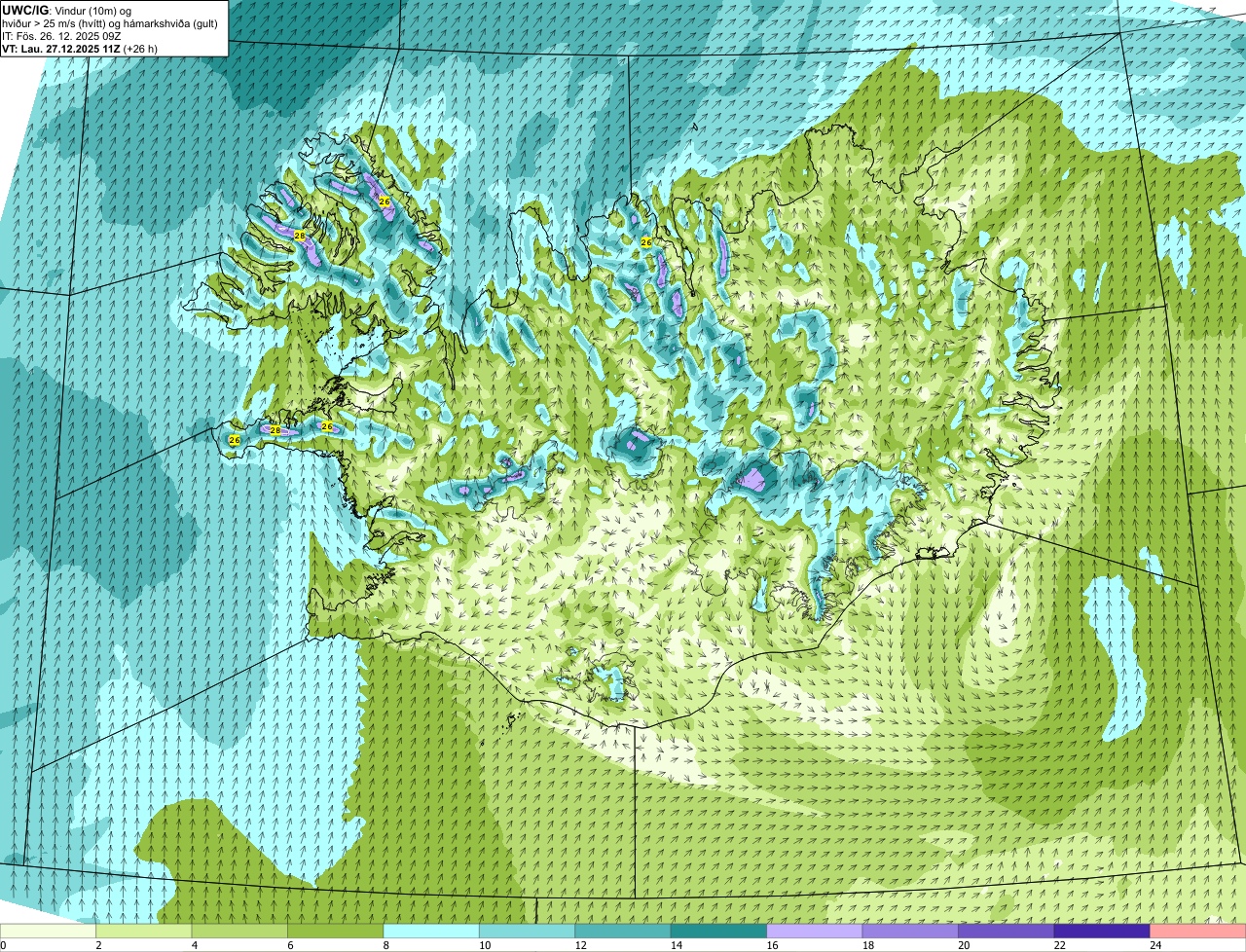
Task: Click the yellow "26" gust marker in northeastern Westfjords
Action: click(385, 201)
